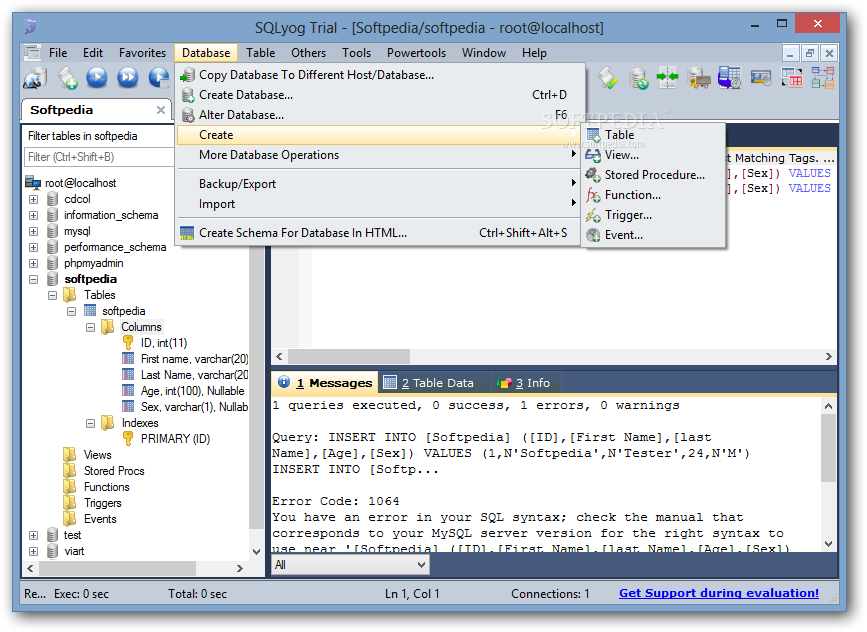Collapse the Columns folder node
This screenshot has width=867, height=632.
pos(91,327)
